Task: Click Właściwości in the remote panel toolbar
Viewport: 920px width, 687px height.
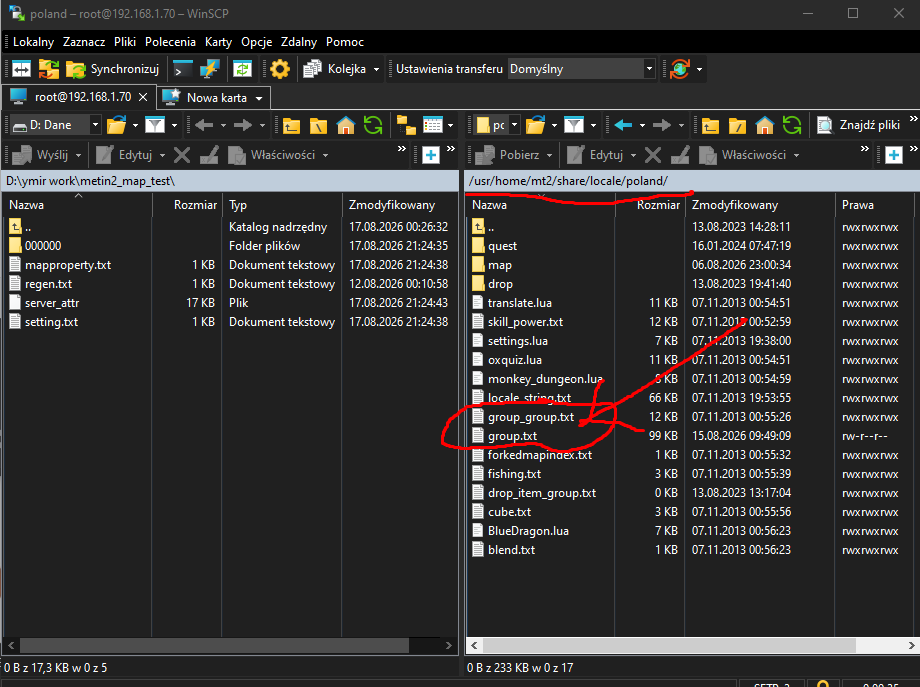Action: tap(743, 155)
